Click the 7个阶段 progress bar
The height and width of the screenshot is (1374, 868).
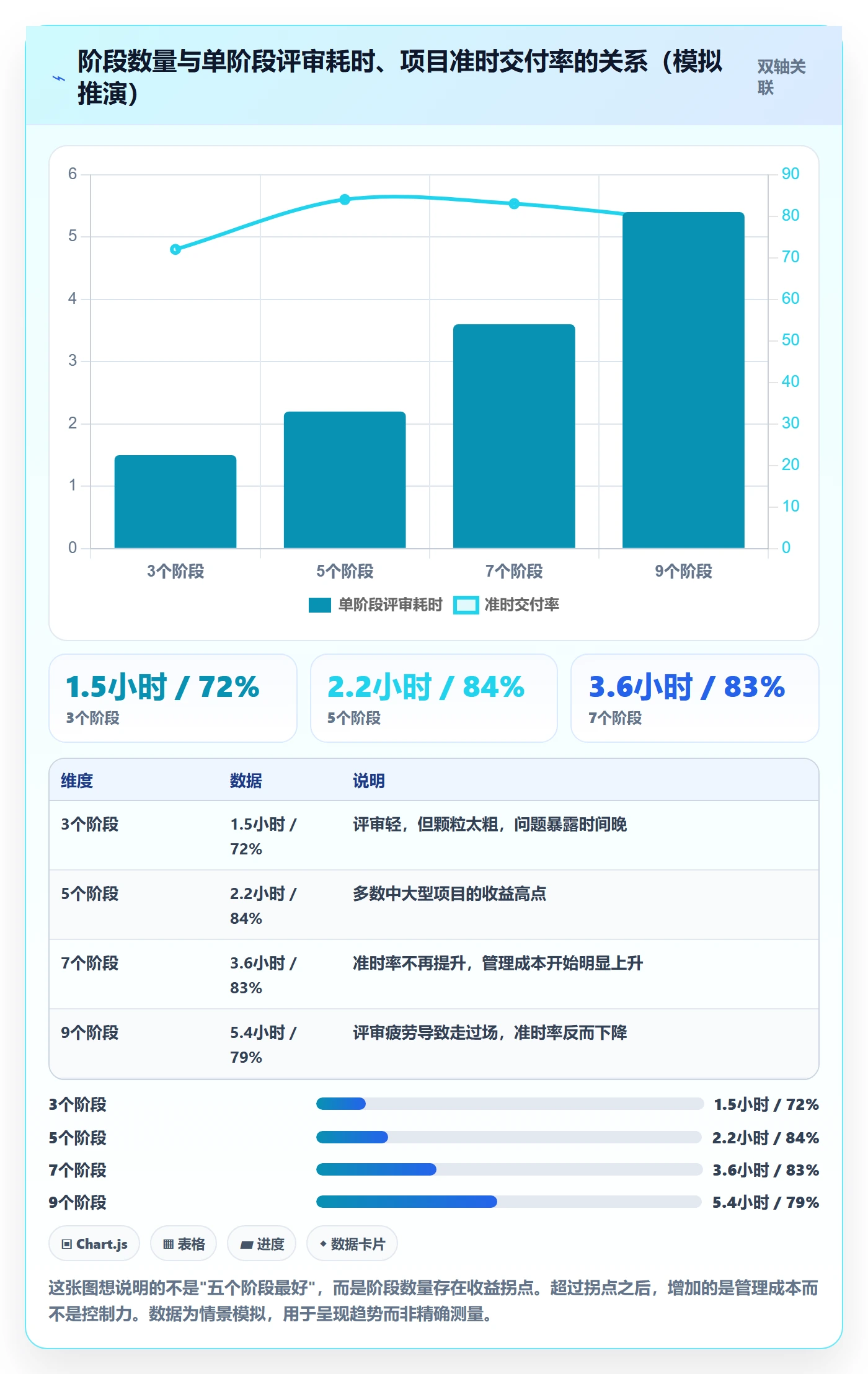[x=509, y=1169]
